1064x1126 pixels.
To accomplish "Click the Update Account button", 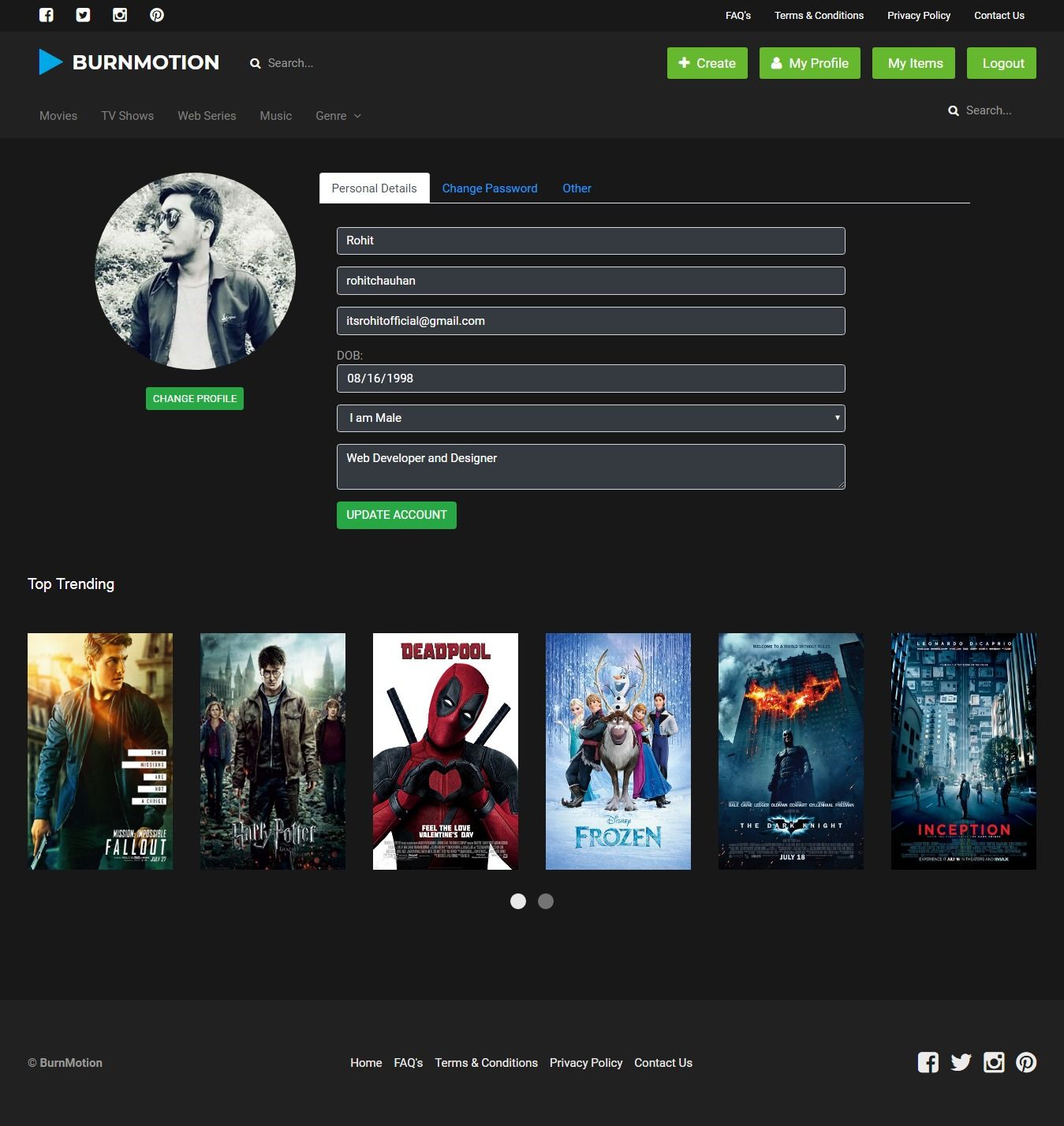I will click(x=397, y=515).
